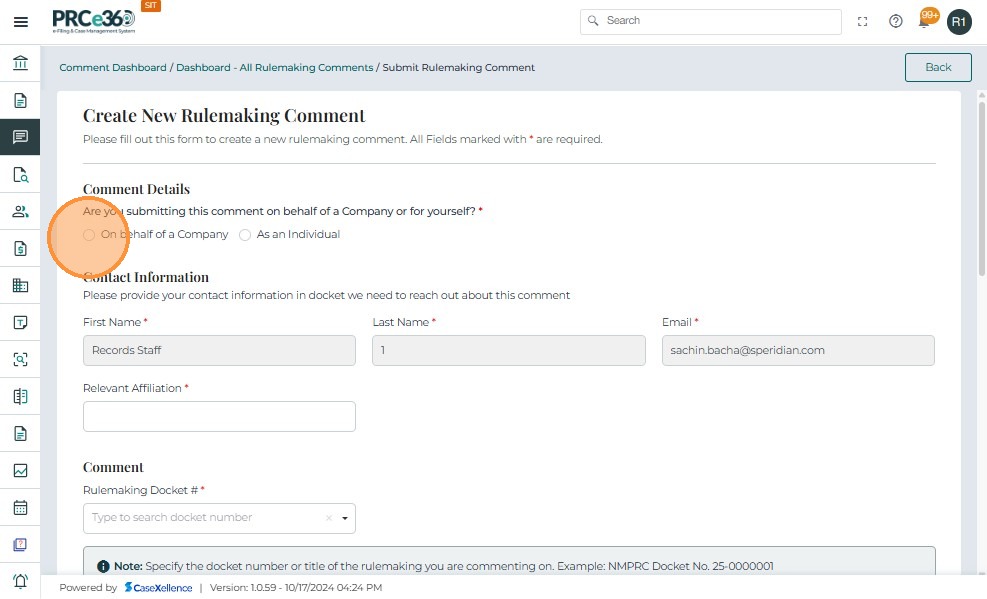Screen dimensions: 987x599
Task: Clear the Rulemaking Docket selection with X
Action: 328,518
